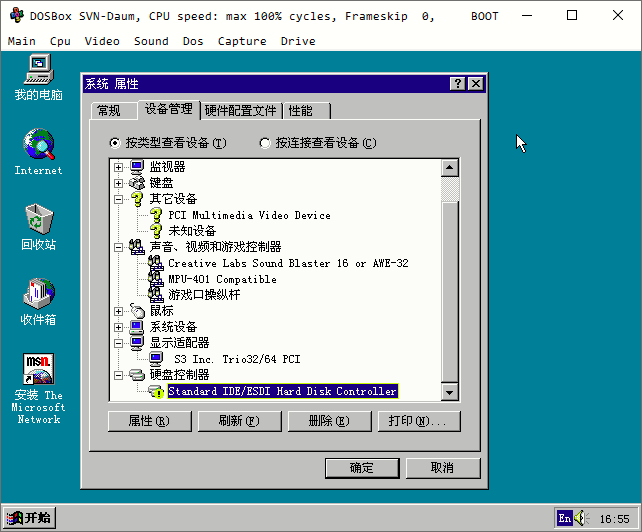This screenshot has height=532, width=642.
Task: Click the 鼠标 mouse device icon
Action: coord(137,311)
